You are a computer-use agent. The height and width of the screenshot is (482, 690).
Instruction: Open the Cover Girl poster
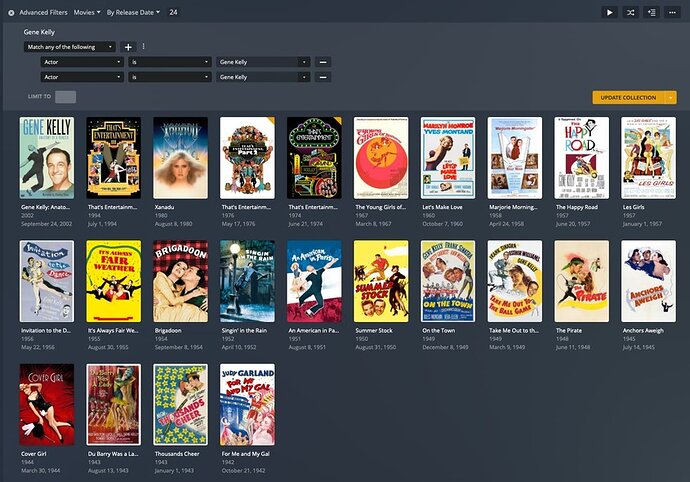(x=47, y=405)
